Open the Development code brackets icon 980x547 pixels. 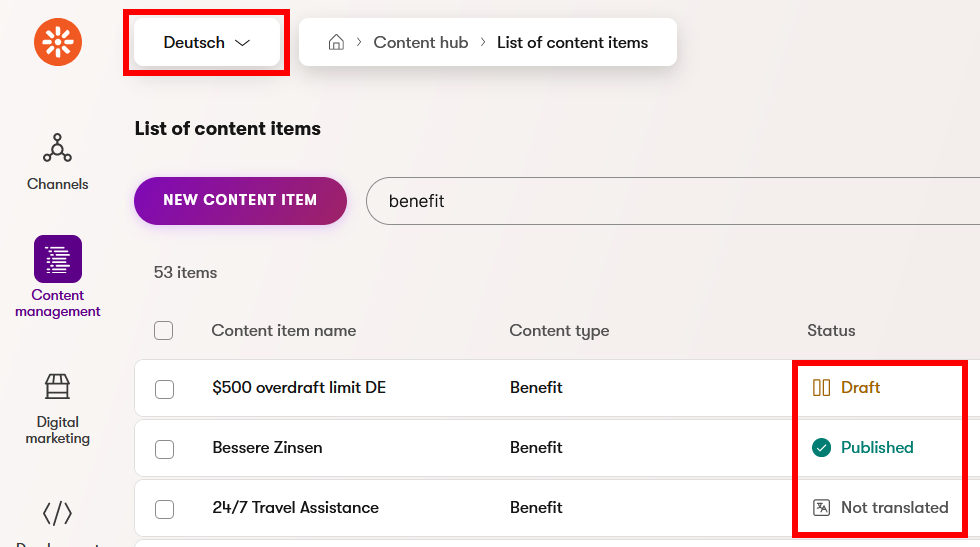pos(57,514)
